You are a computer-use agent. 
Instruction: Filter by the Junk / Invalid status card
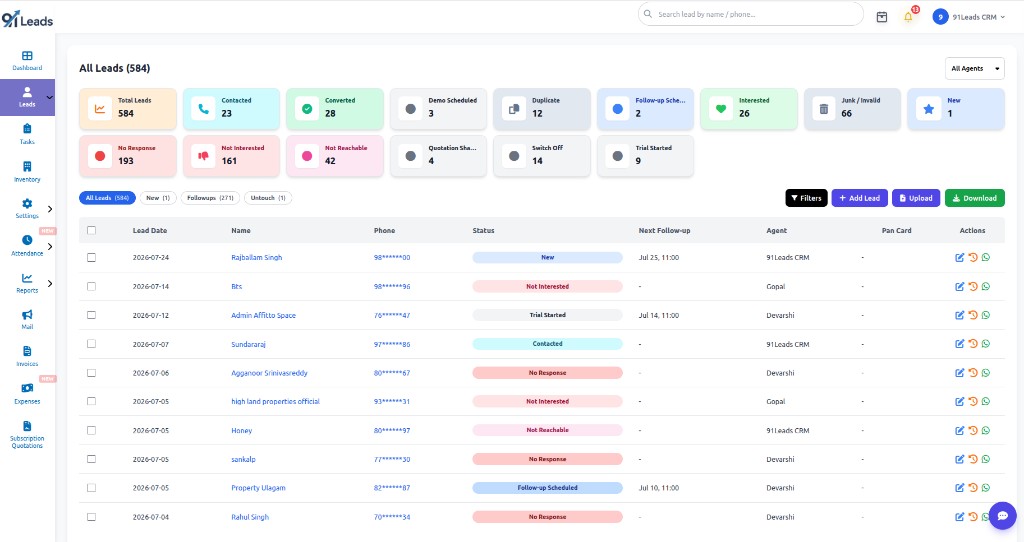point(852,108)
